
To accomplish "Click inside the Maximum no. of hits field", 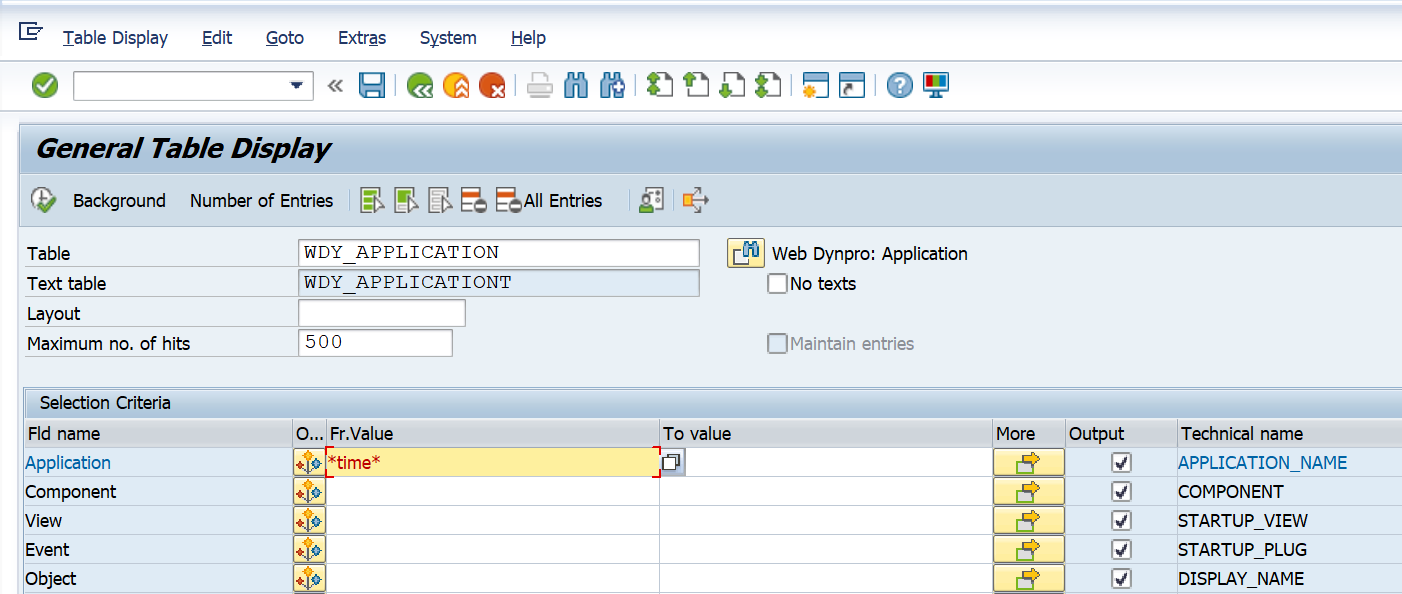I will (x=375, y=343).
